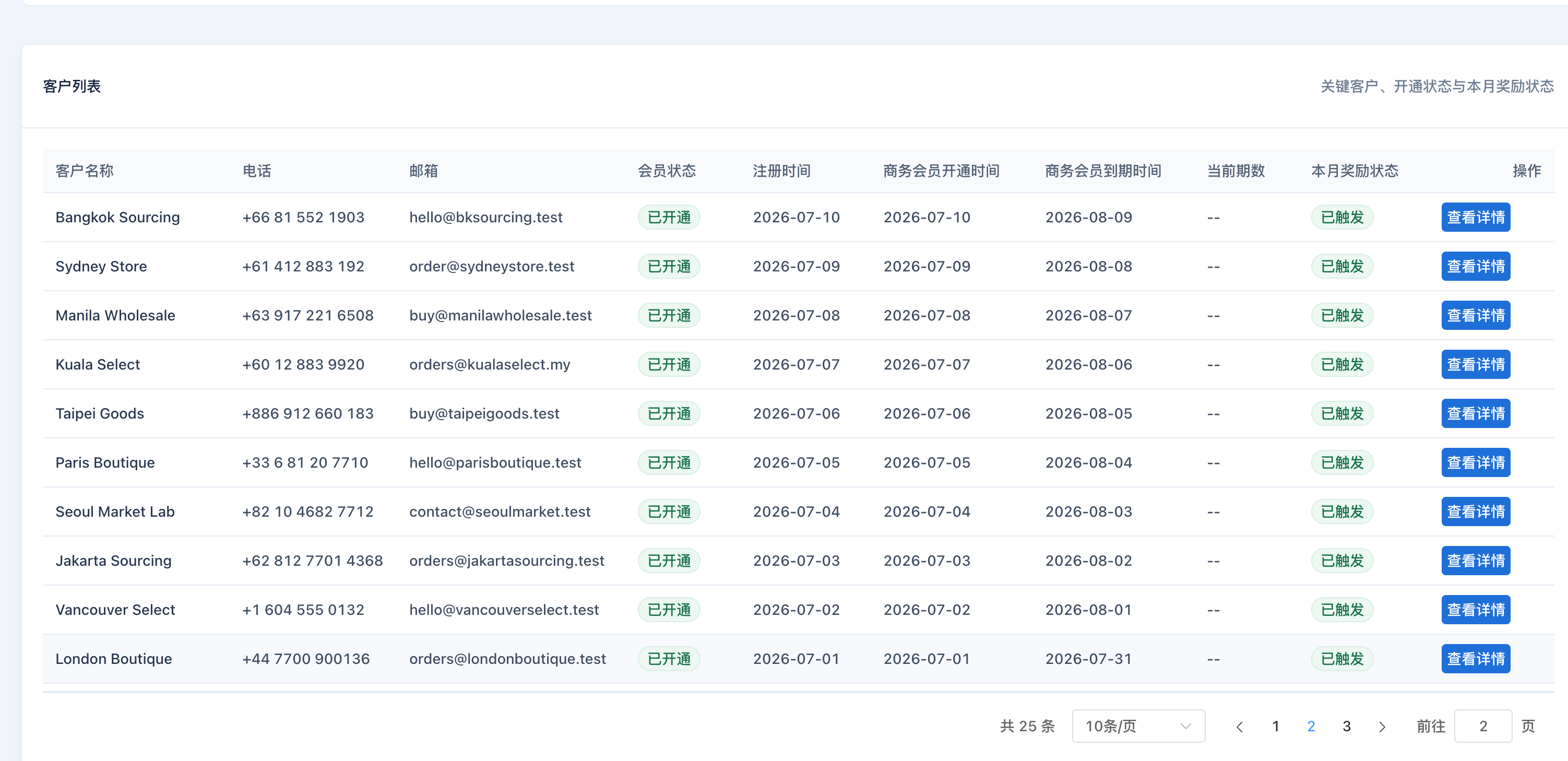View details for Bangkok Sourcing
Screen dimensions: 1568x761
point(1476,217)
